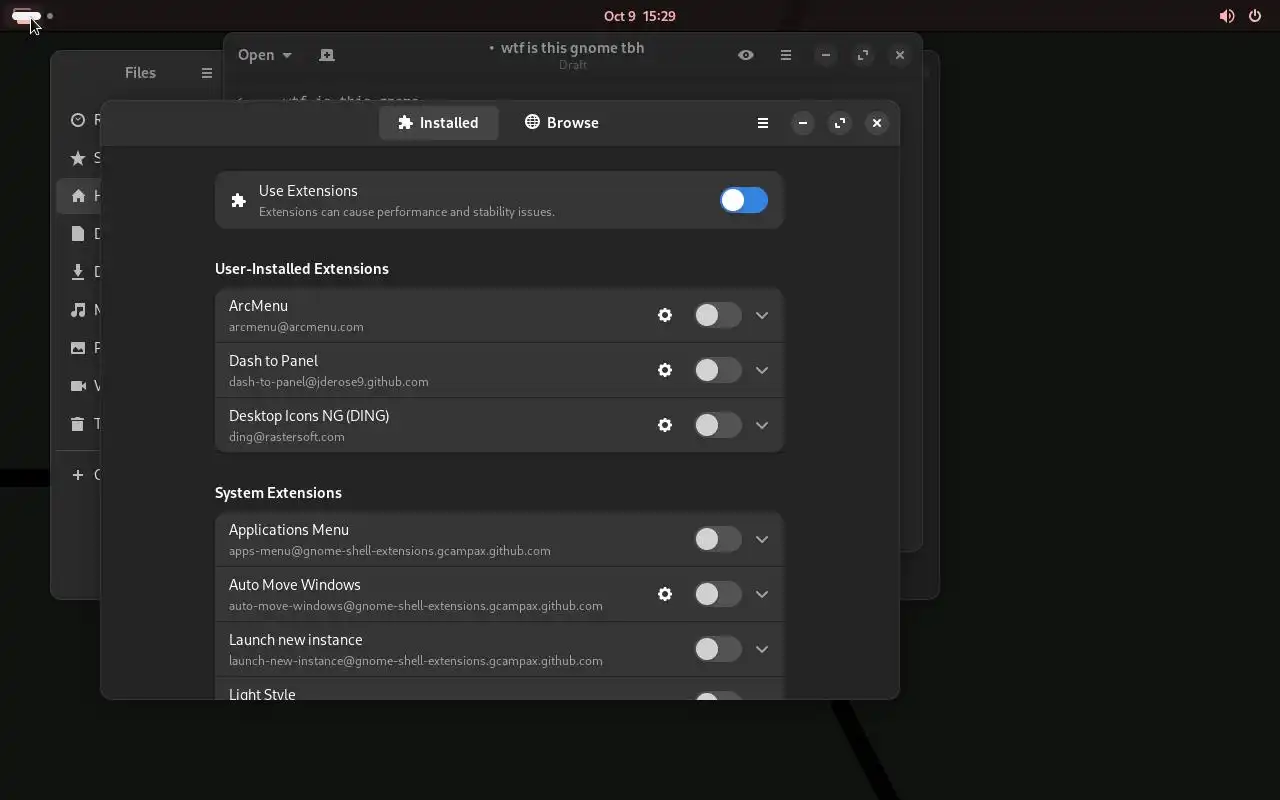Click the Files window title

140,73
